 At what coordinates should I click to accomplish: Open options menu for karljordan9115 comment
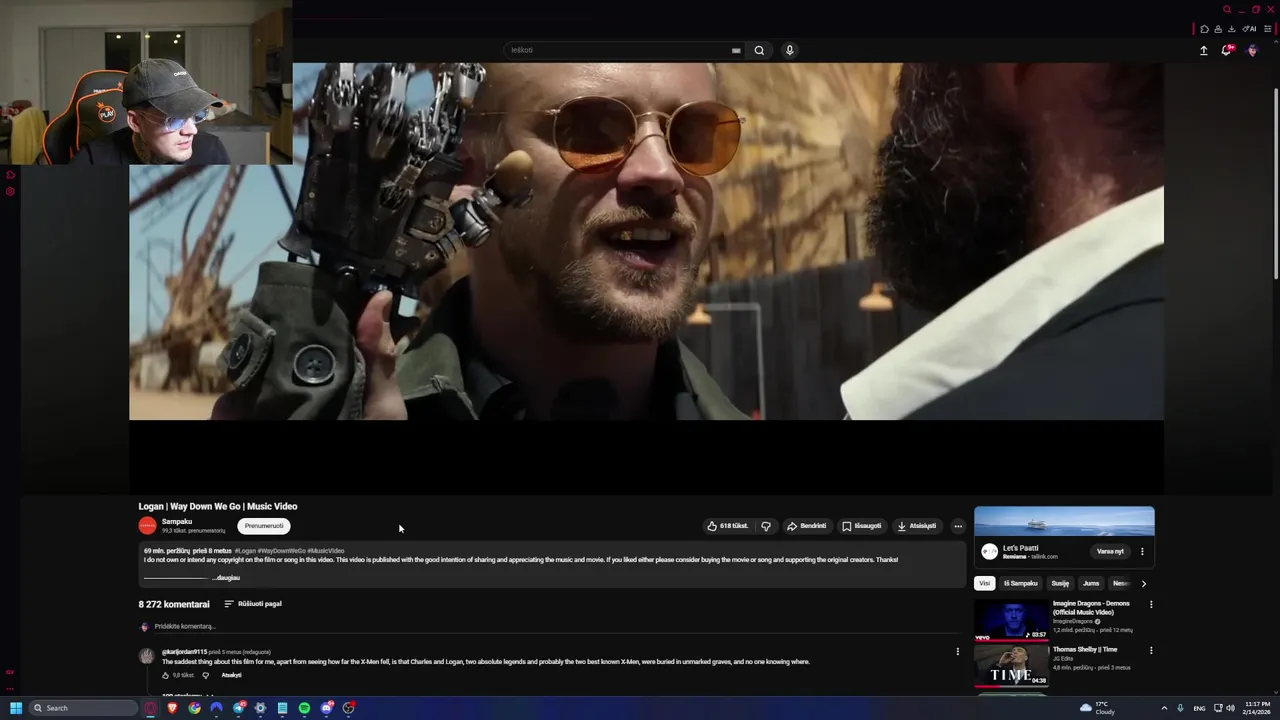pyautogui.click(x=957, y=652)
